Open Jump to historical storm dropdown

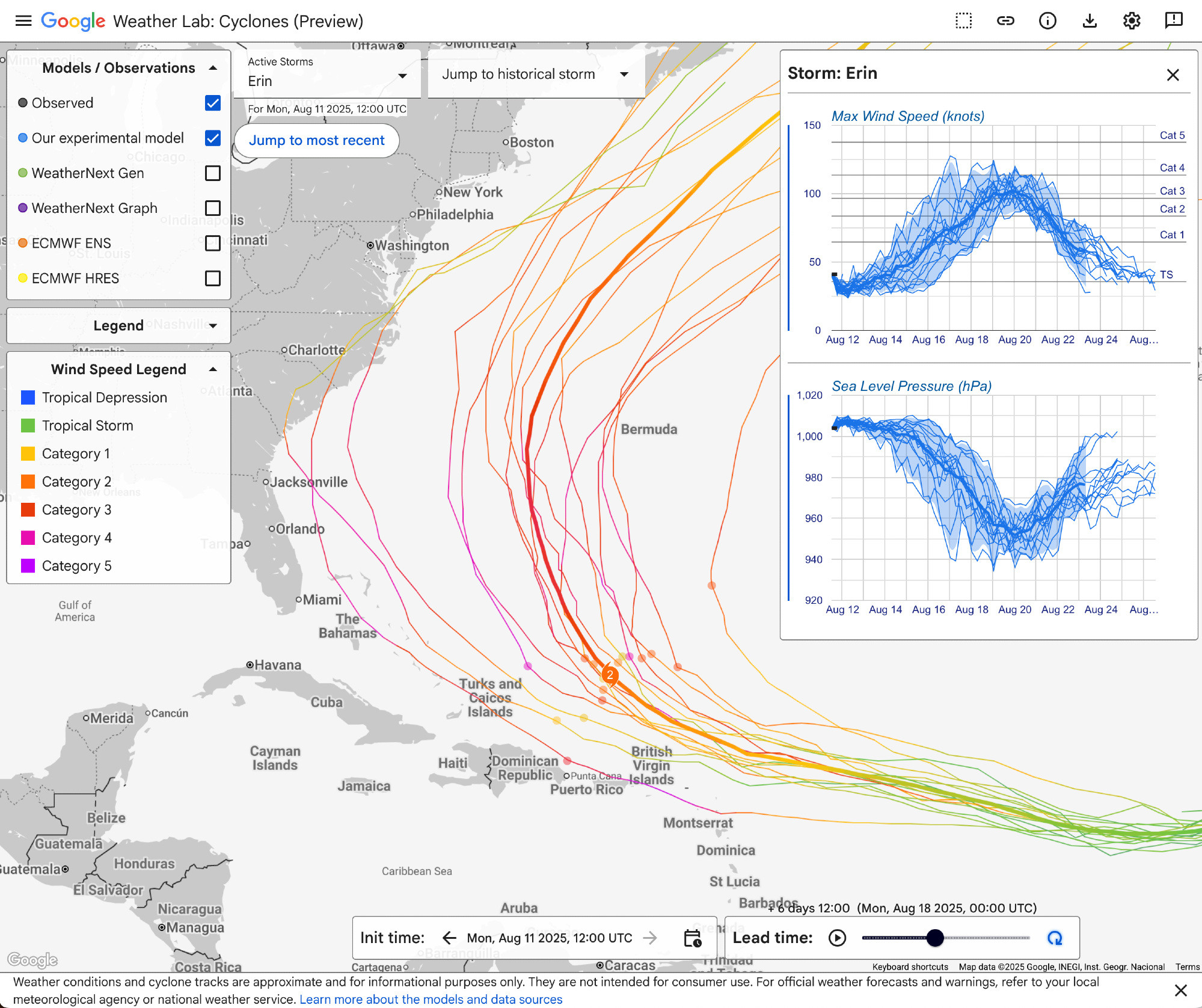pos(536,74)
